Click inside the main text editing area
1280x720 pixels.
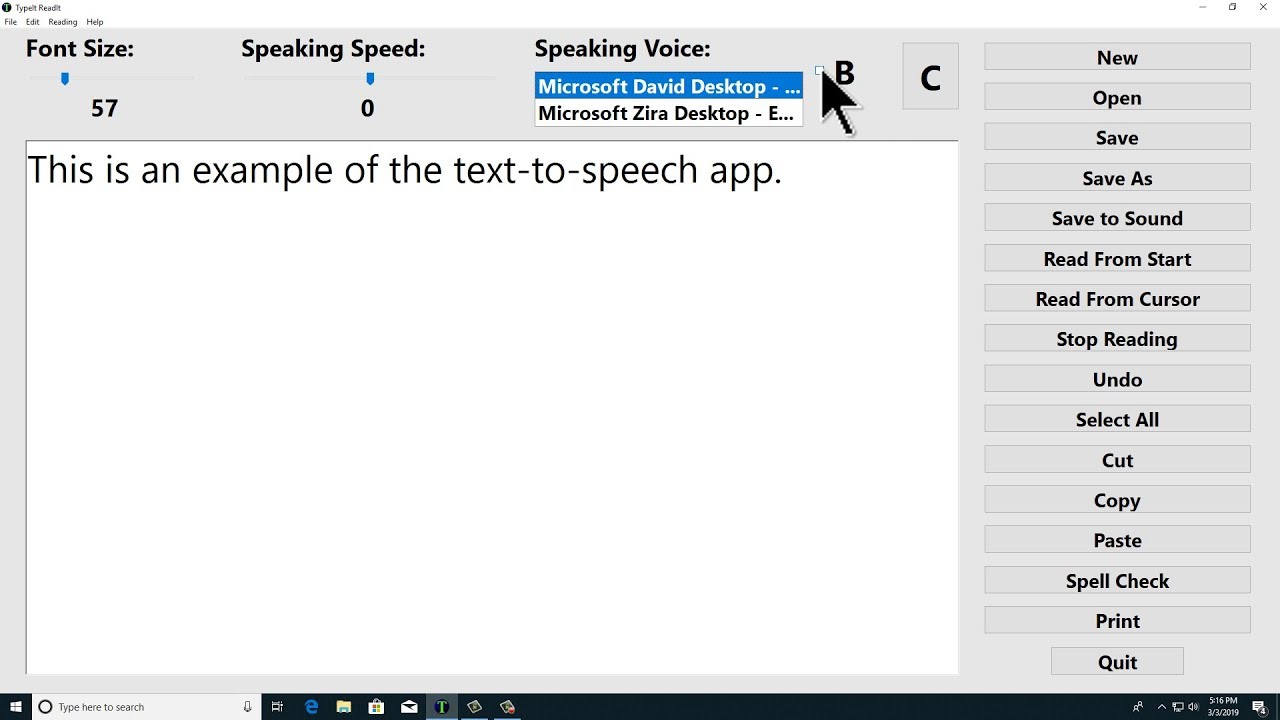[x=491, y=407]
